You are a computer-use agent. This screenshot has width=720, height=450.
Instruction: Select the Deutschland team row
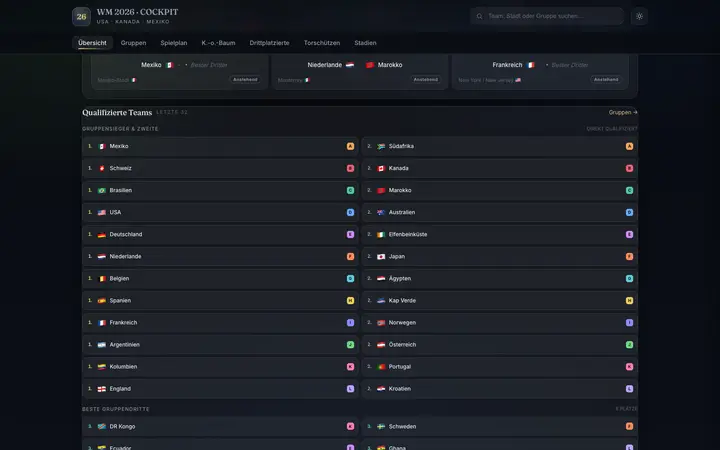220,235
